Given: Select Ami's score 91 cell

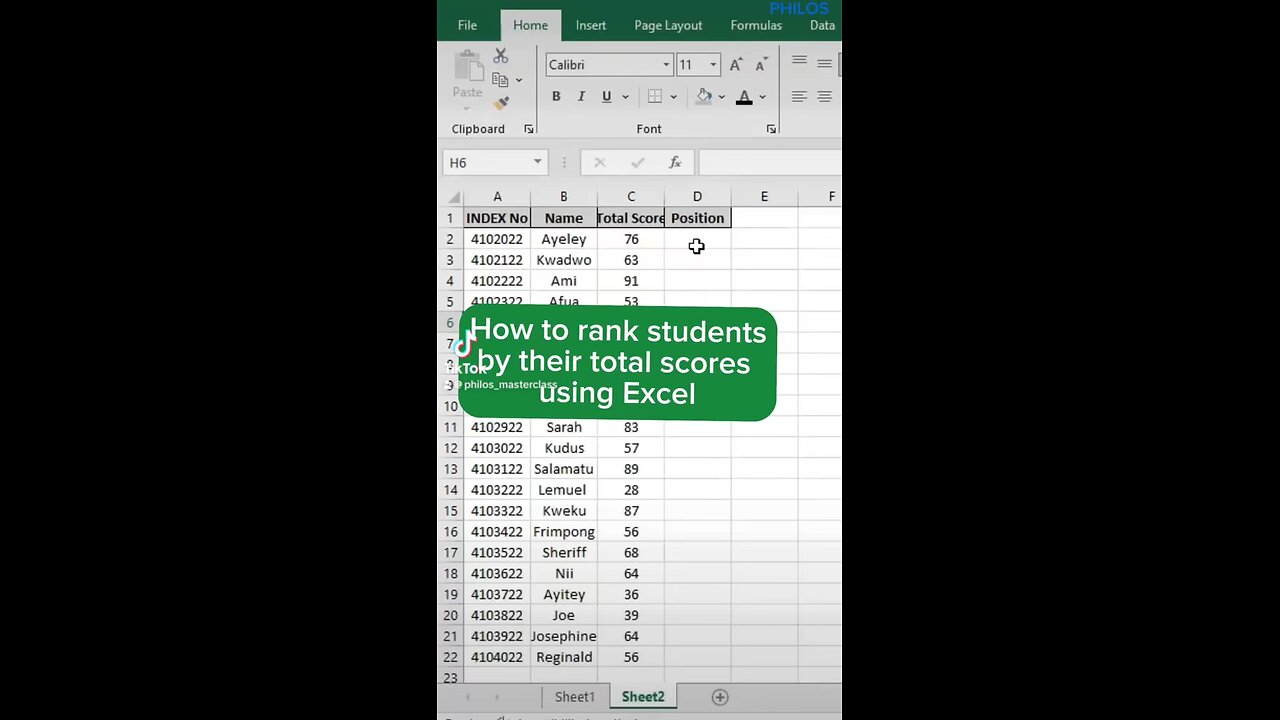Looking at the screenshot, I should click(631, 281).
